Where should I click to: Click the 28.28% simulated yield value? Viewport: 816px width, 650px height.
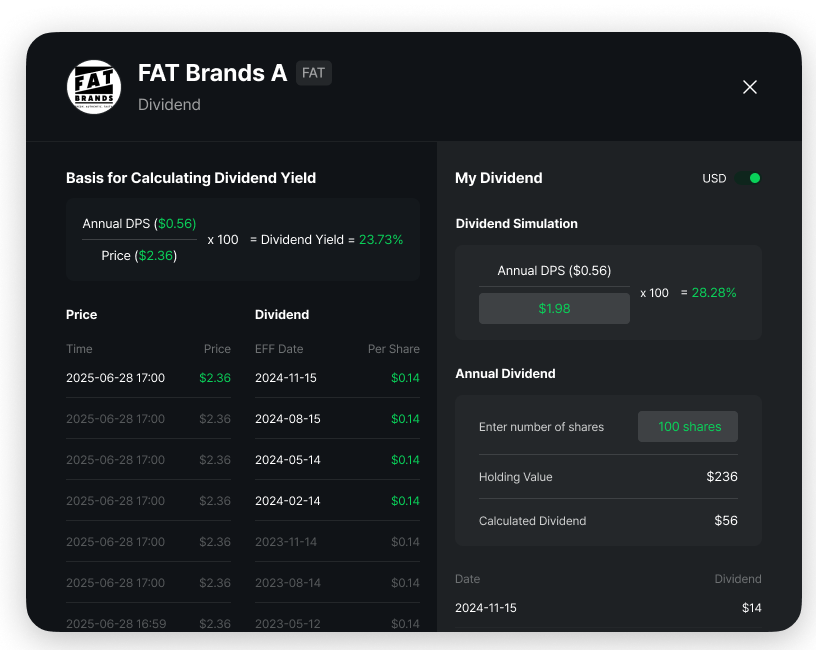[x=713, y=292]
